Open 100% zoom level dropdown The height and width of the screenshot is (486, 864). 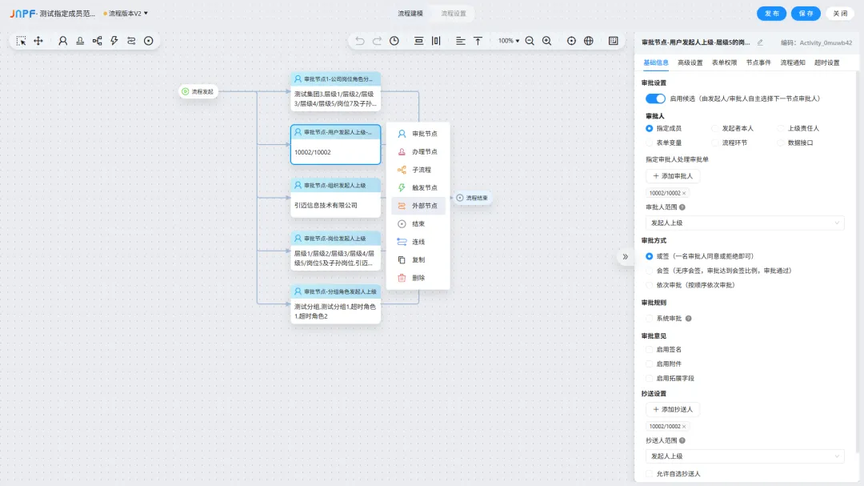click(x=509, y=41)
